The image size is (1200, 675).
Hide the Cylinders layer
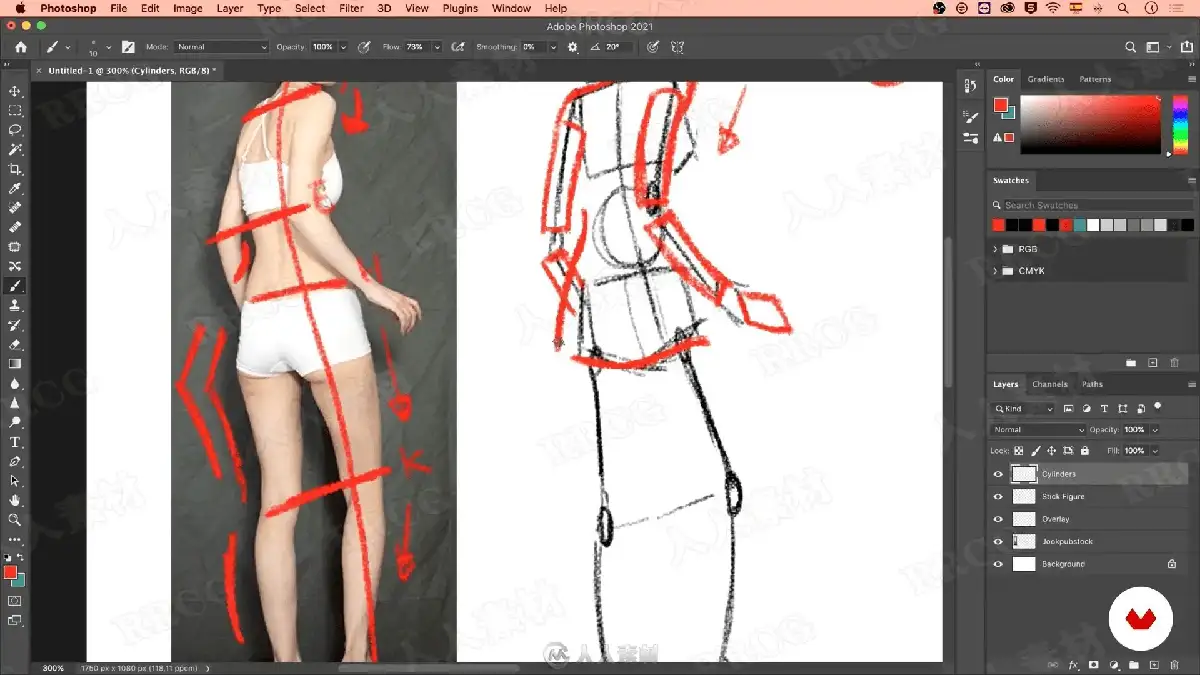[x=997, y=474]
